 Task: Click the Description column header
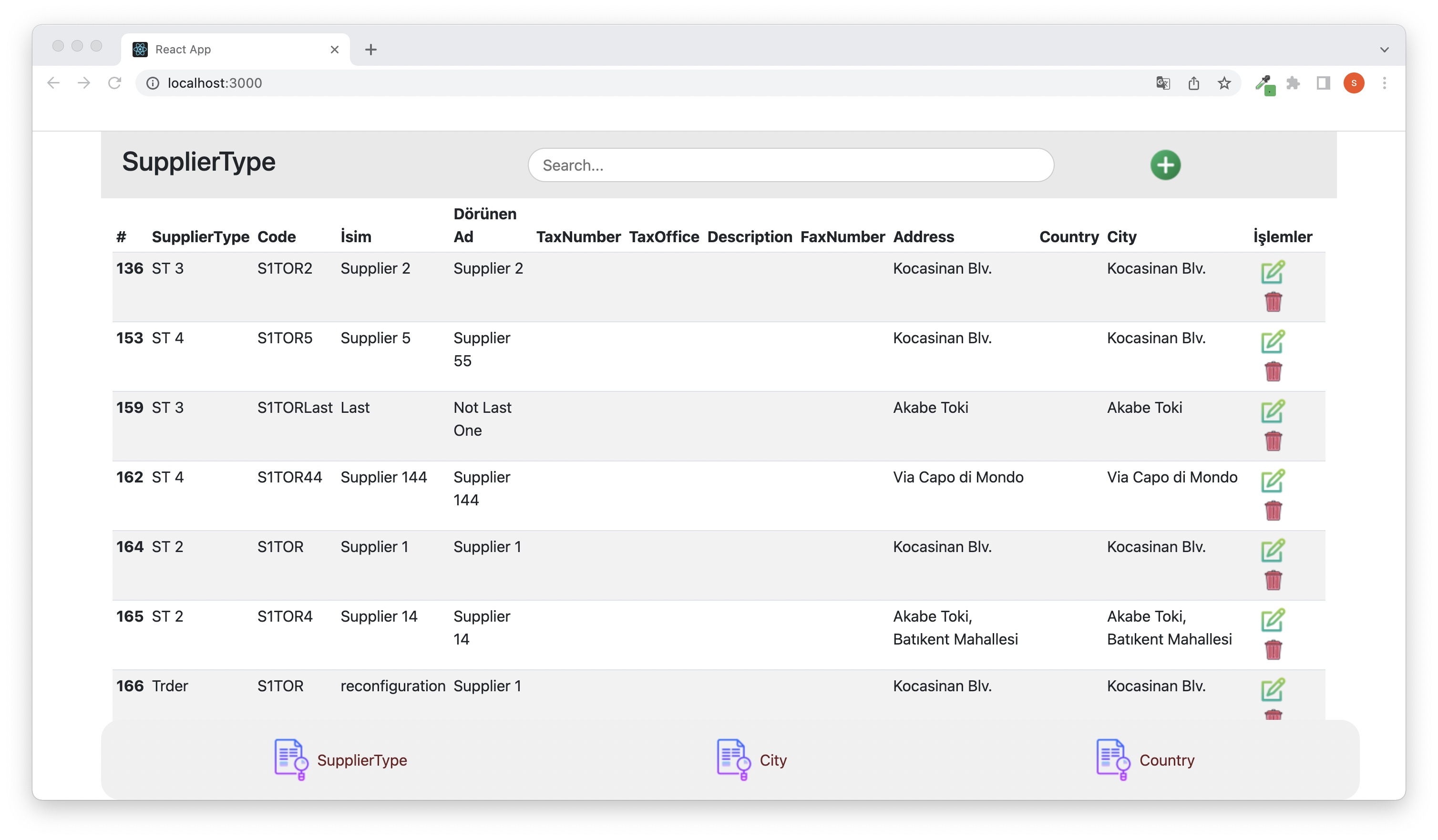[749, 237]
